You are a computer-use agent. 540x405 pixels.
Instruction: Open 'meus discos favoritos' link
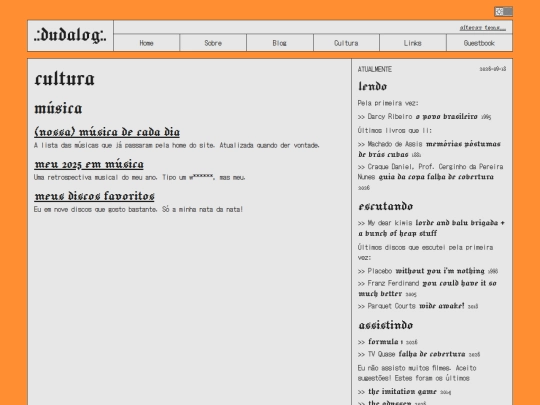(x=94, y=196)
